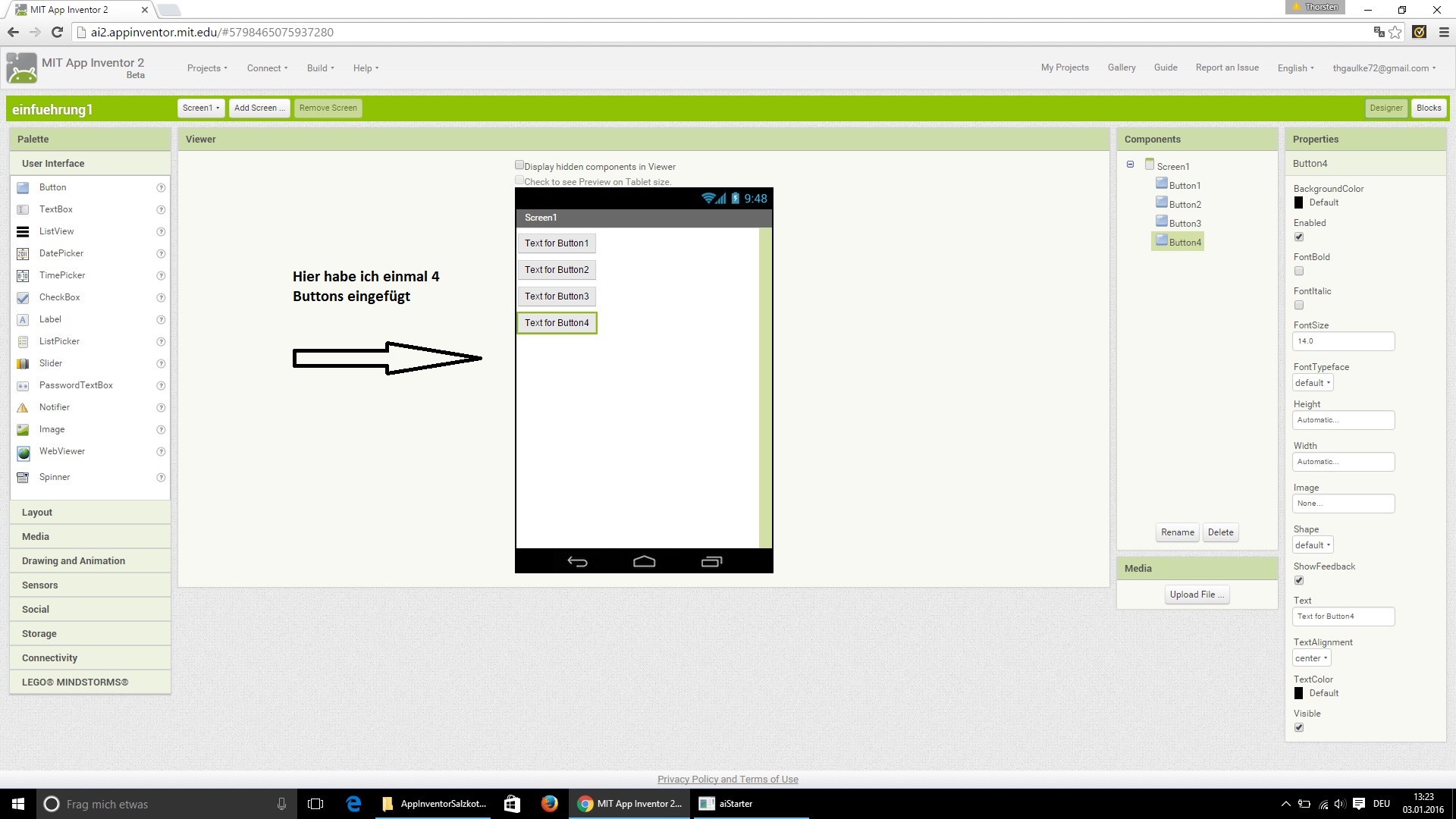Select the ListPicker palette icon
This screenshot has height=819, width=1456.
pyautogui.click(x=23, y=341)
